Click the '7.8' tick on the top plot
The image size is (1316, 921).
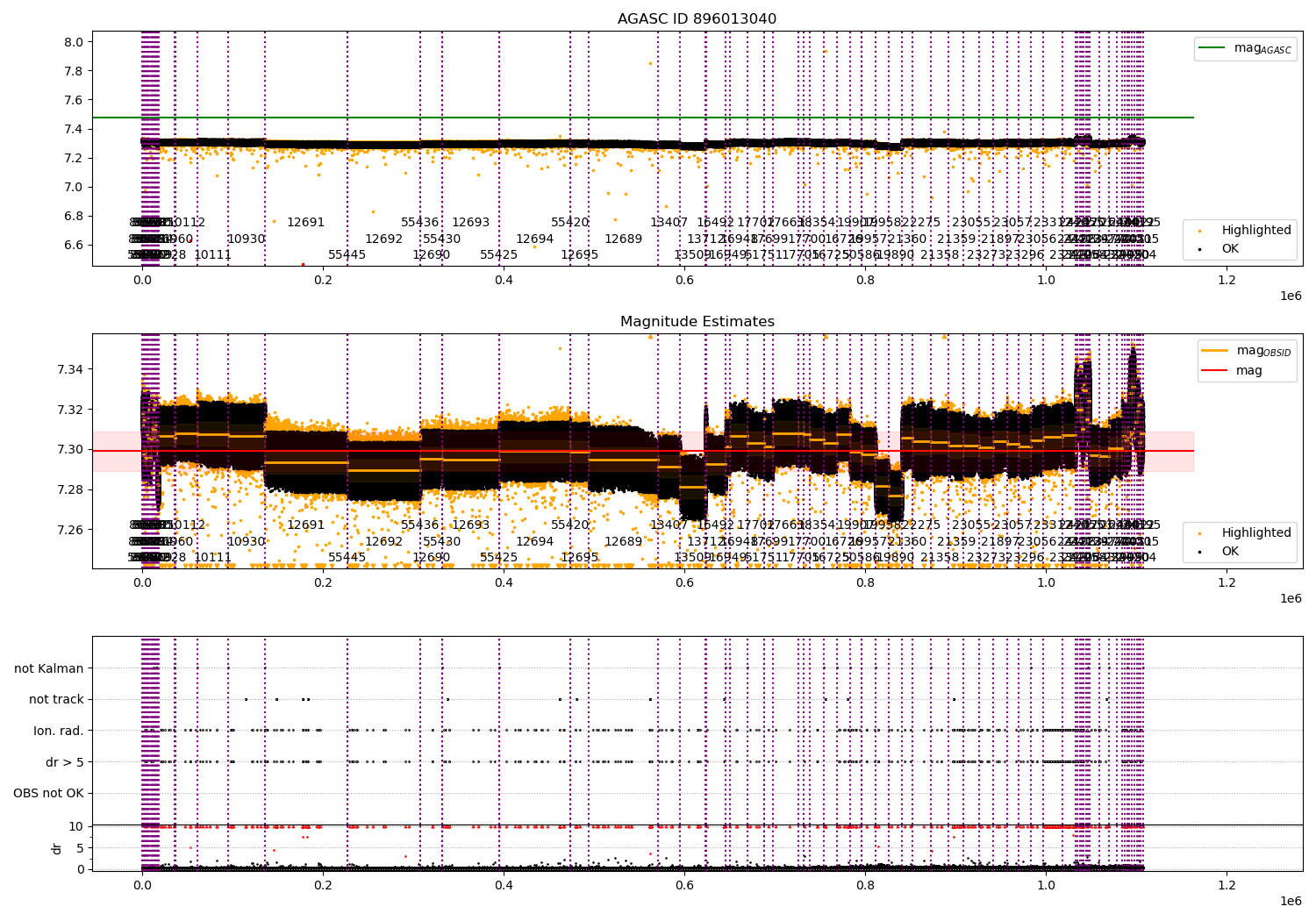point(74,71)
